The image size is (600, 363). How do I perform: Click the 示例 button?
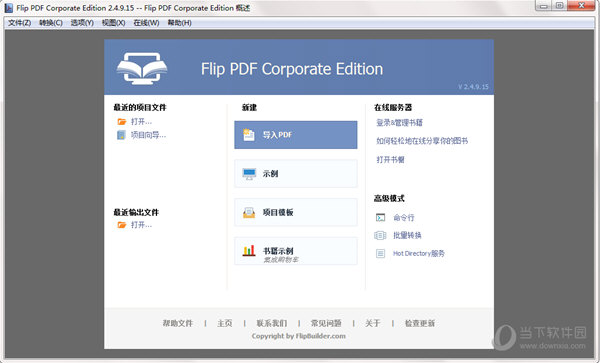pos(296,174)
